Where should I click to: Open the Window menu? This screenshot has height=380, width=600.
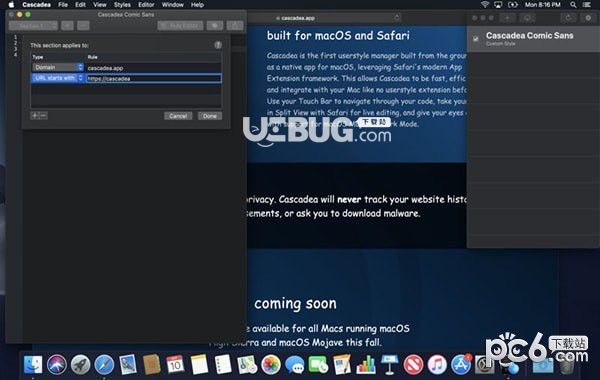click(173, 5)
